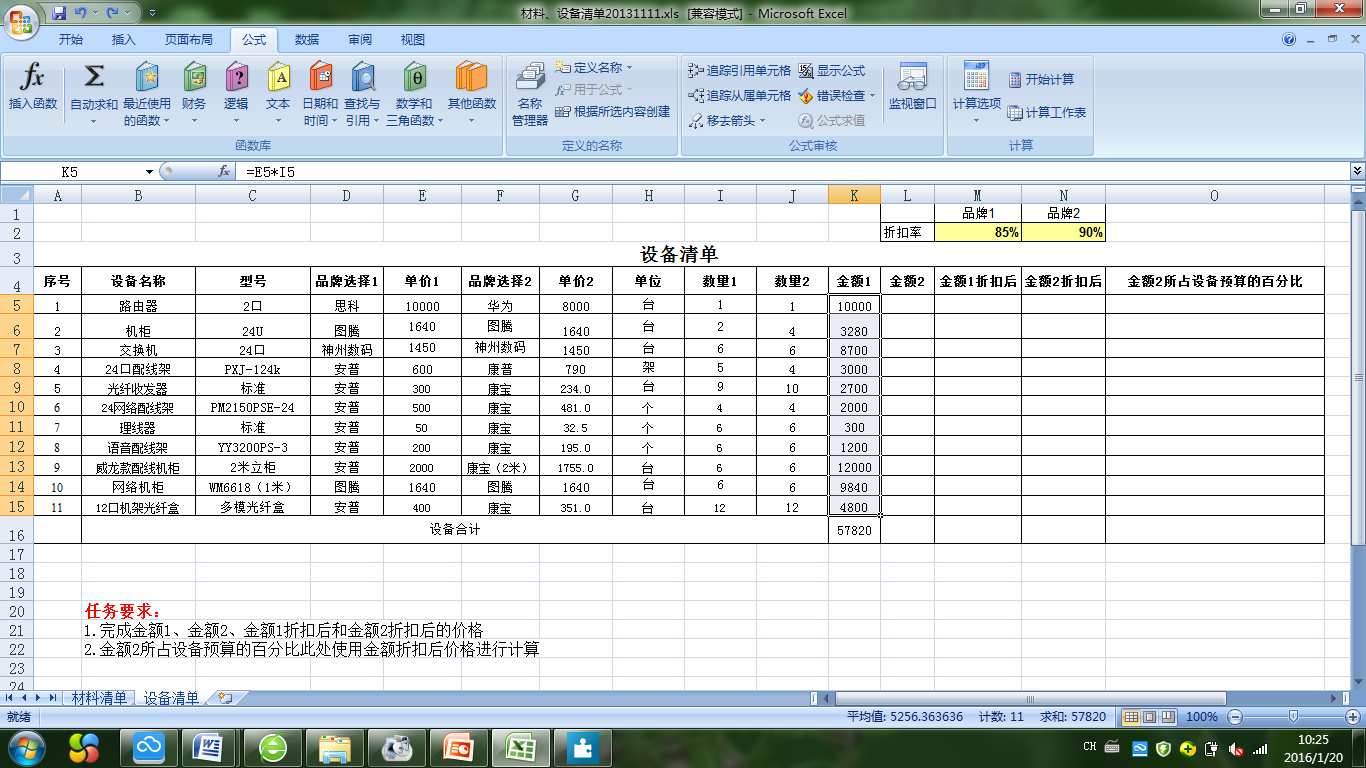Open the 逻辑 functions book icon

[236, 76]
